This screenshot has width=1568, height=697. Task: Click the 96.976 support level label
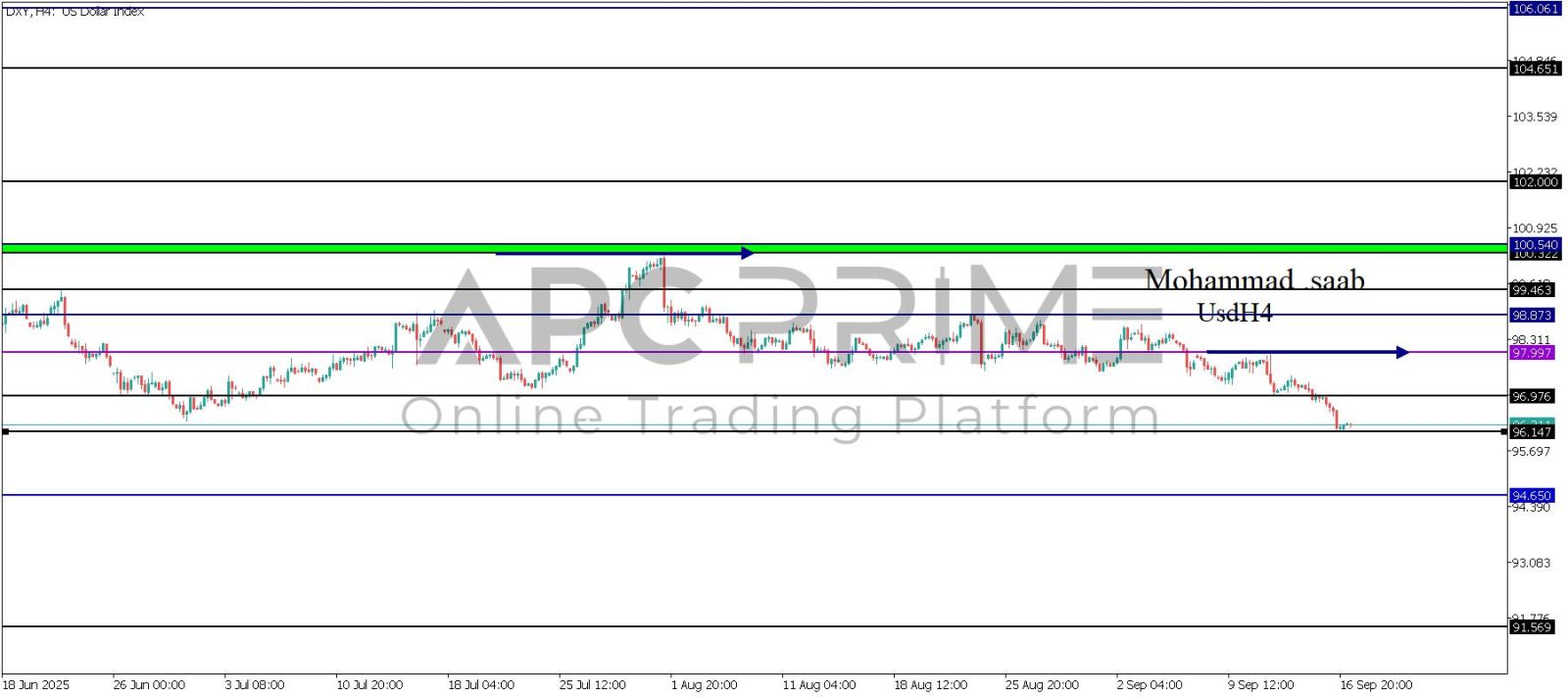(x=1532, y=396)
